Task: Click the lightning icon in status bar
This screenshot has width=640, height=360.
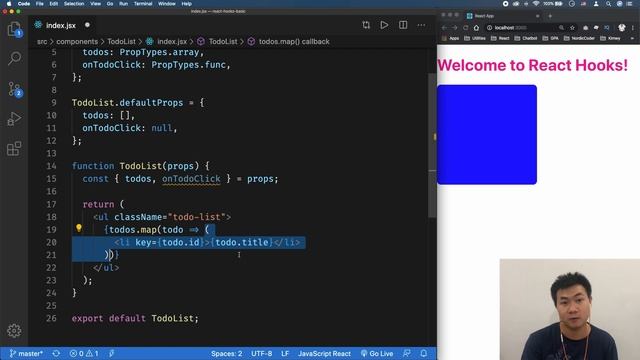Action: click(x=111, y=353)
